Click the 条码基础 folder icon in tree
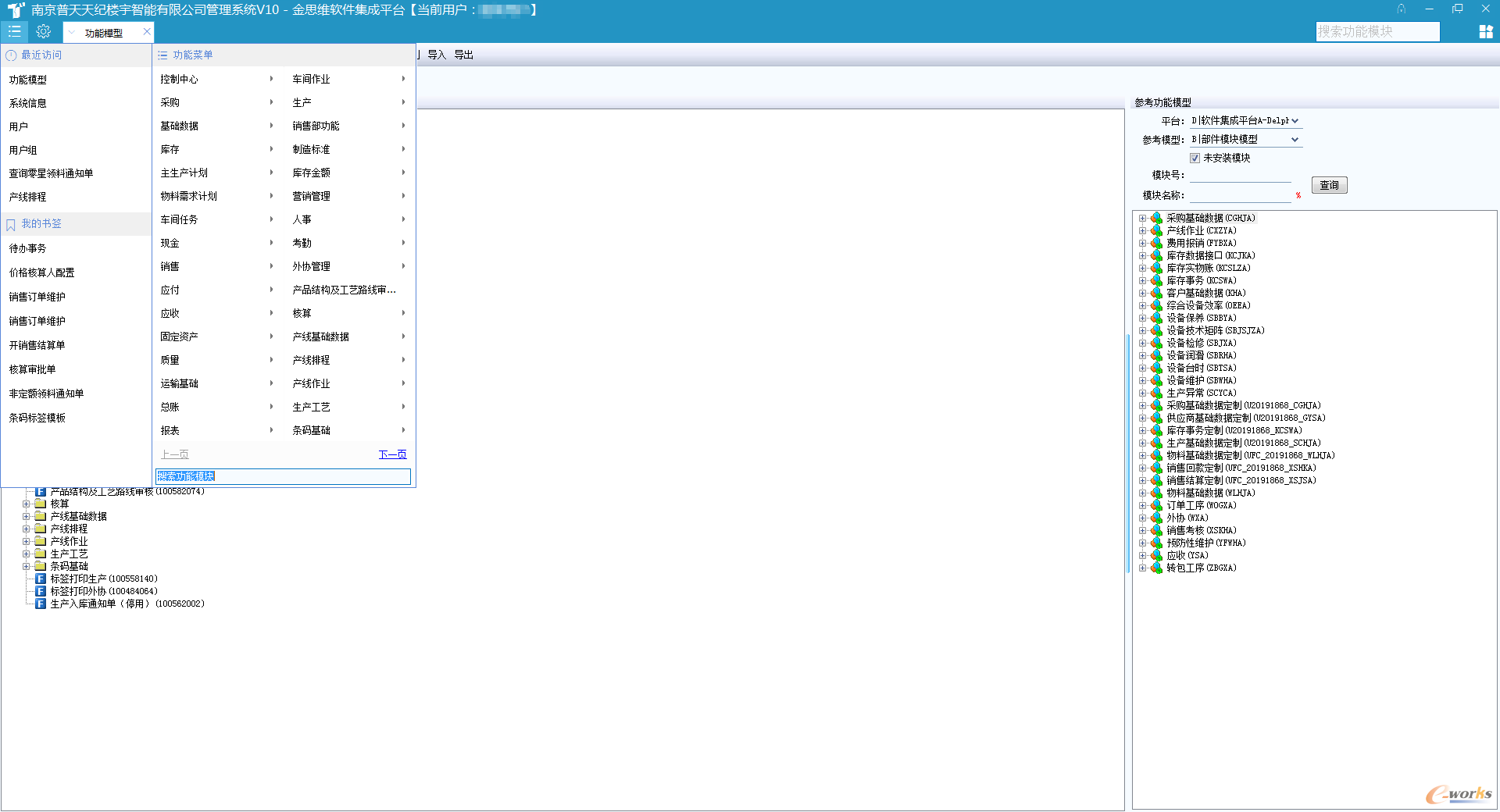The width and height of the screenshot is (1500, 812). (41, 566)
